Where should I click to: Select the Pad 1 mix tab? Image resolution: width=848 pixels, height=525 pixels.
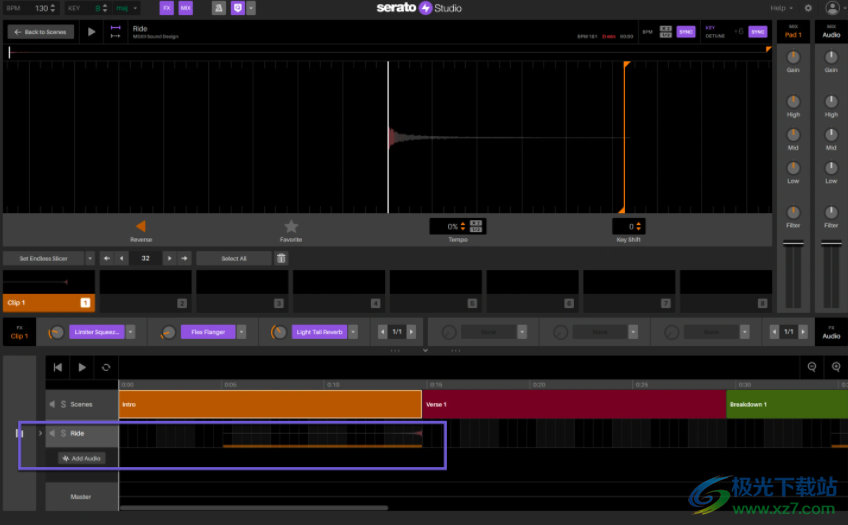coord(793,32)
